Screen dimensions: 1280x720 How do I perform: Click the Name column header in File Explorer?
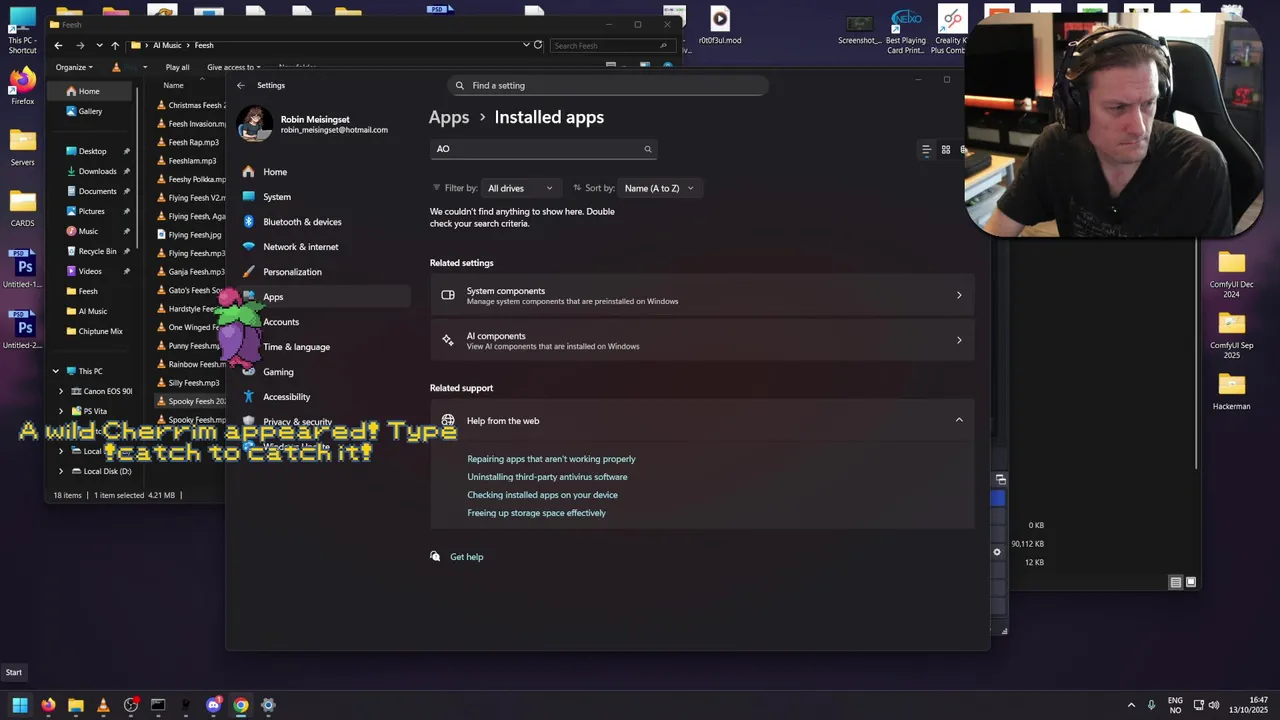point(174,85)
